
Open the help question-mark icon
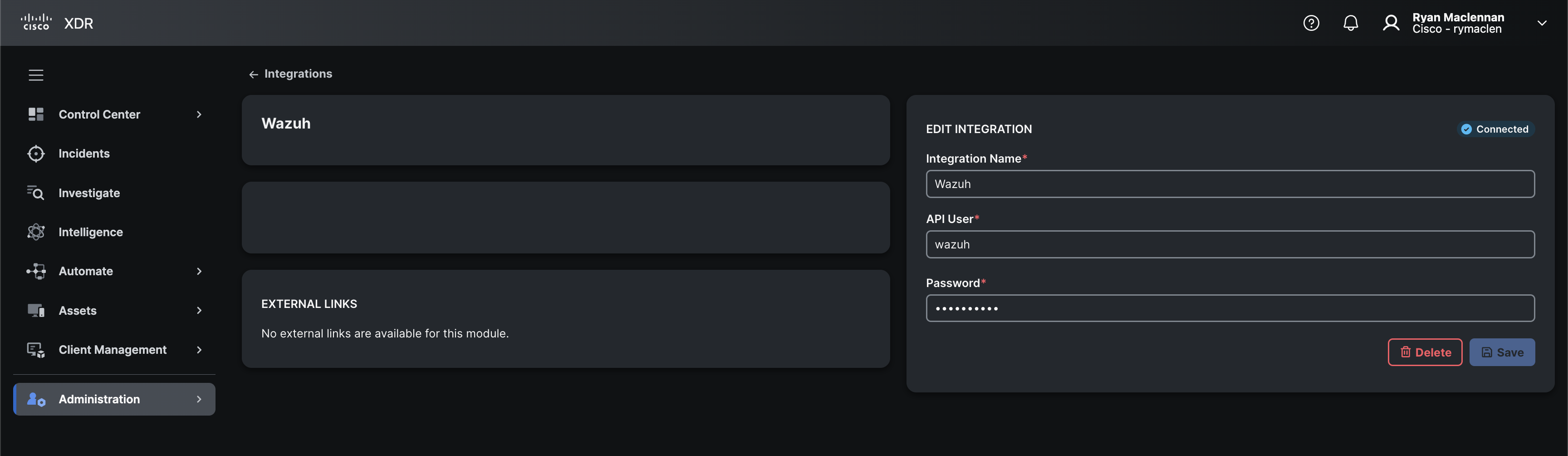click(1310, 23)
